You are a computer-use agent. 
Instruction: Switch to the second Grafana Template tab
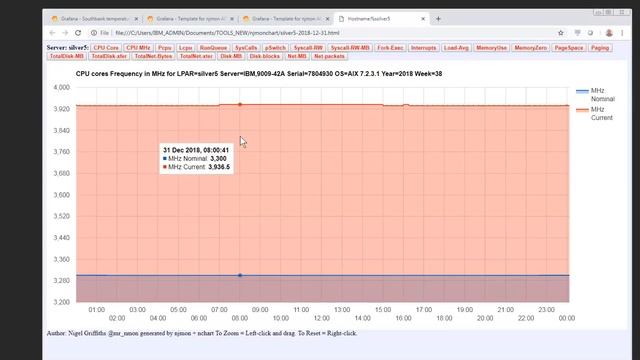(x=190, y=19)
